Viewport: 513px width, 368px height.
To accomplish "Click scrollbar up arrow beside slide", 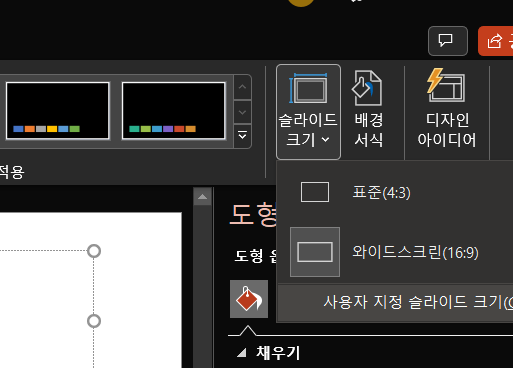I will pos(202,197).
